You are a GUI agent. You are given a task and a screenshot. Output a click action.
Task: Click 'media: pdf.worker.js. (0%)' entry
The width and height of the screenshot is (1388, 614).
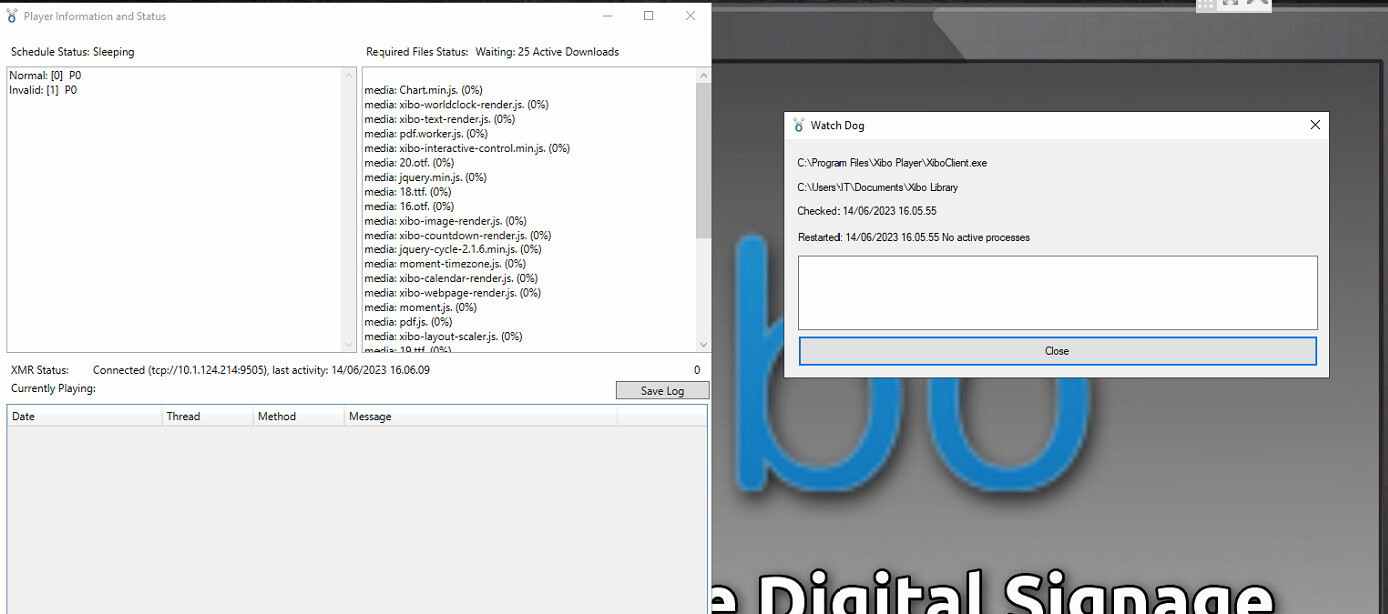click(426, 133)
